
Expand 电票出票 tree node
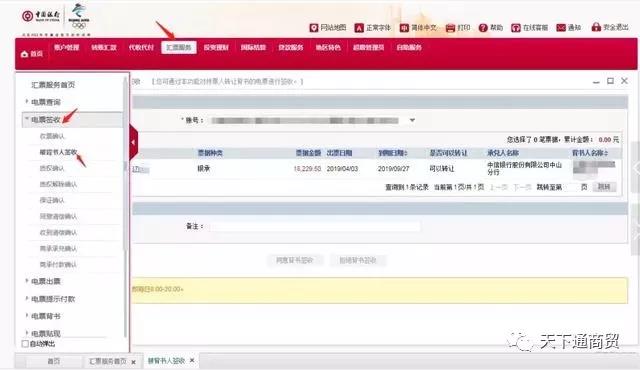(x=27, y=281)
